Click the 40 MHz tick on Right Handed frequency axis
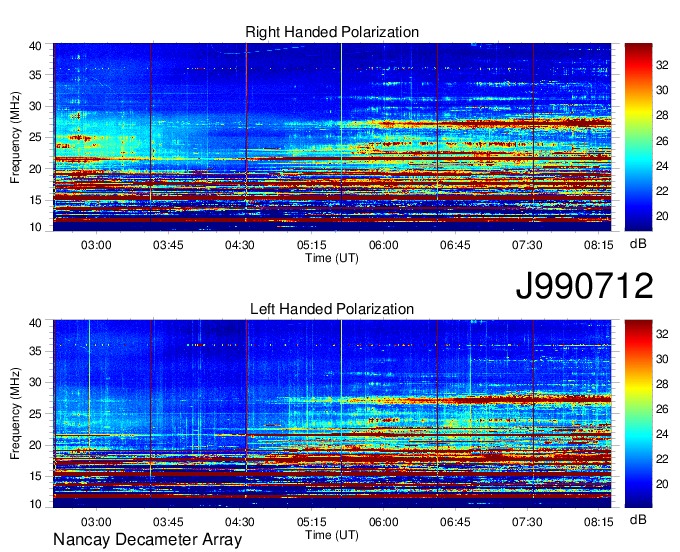 point(35,46)
